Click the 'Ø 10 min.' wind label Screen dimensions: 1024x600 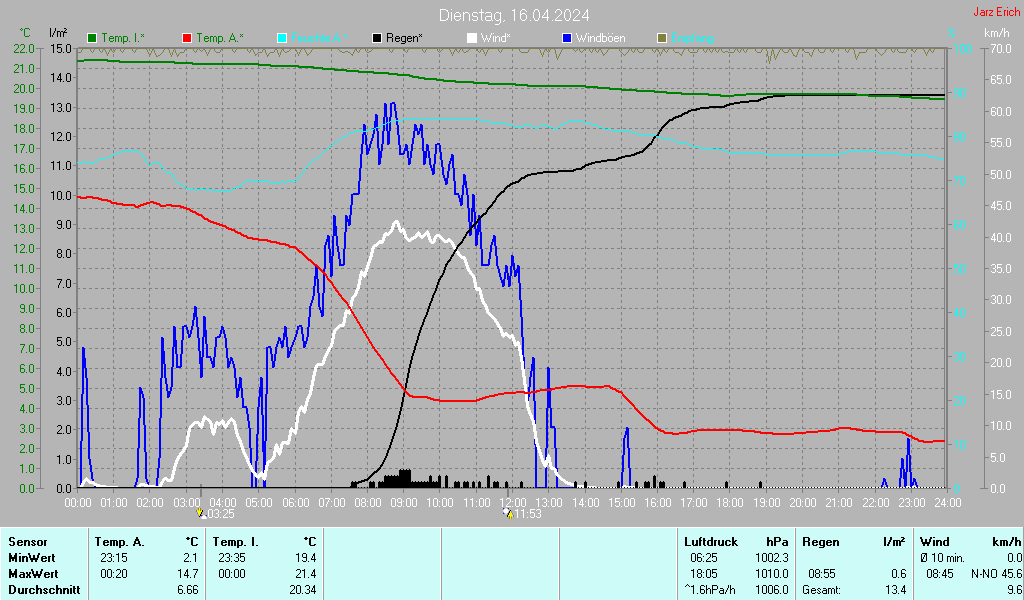click(x=942, y=558)
